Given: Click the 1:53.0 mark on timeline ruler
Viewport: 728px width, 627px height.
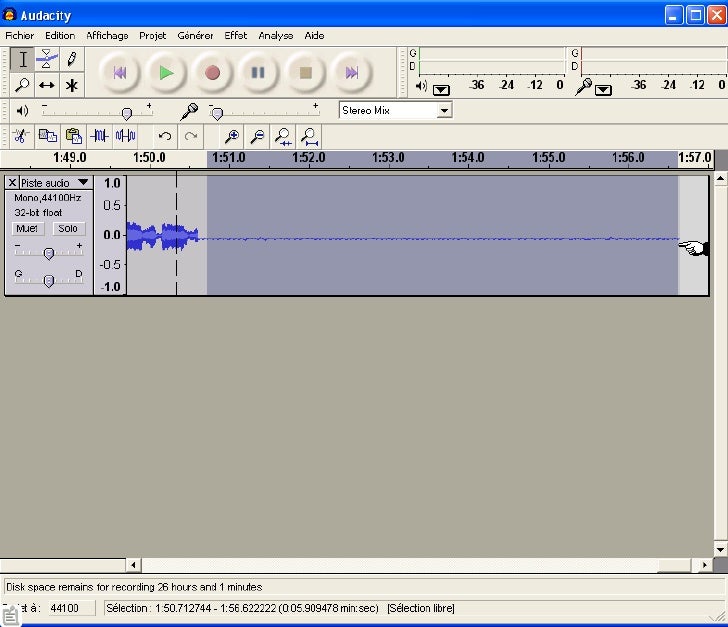Looking at the screenshot, I should [x=388, y=158].
